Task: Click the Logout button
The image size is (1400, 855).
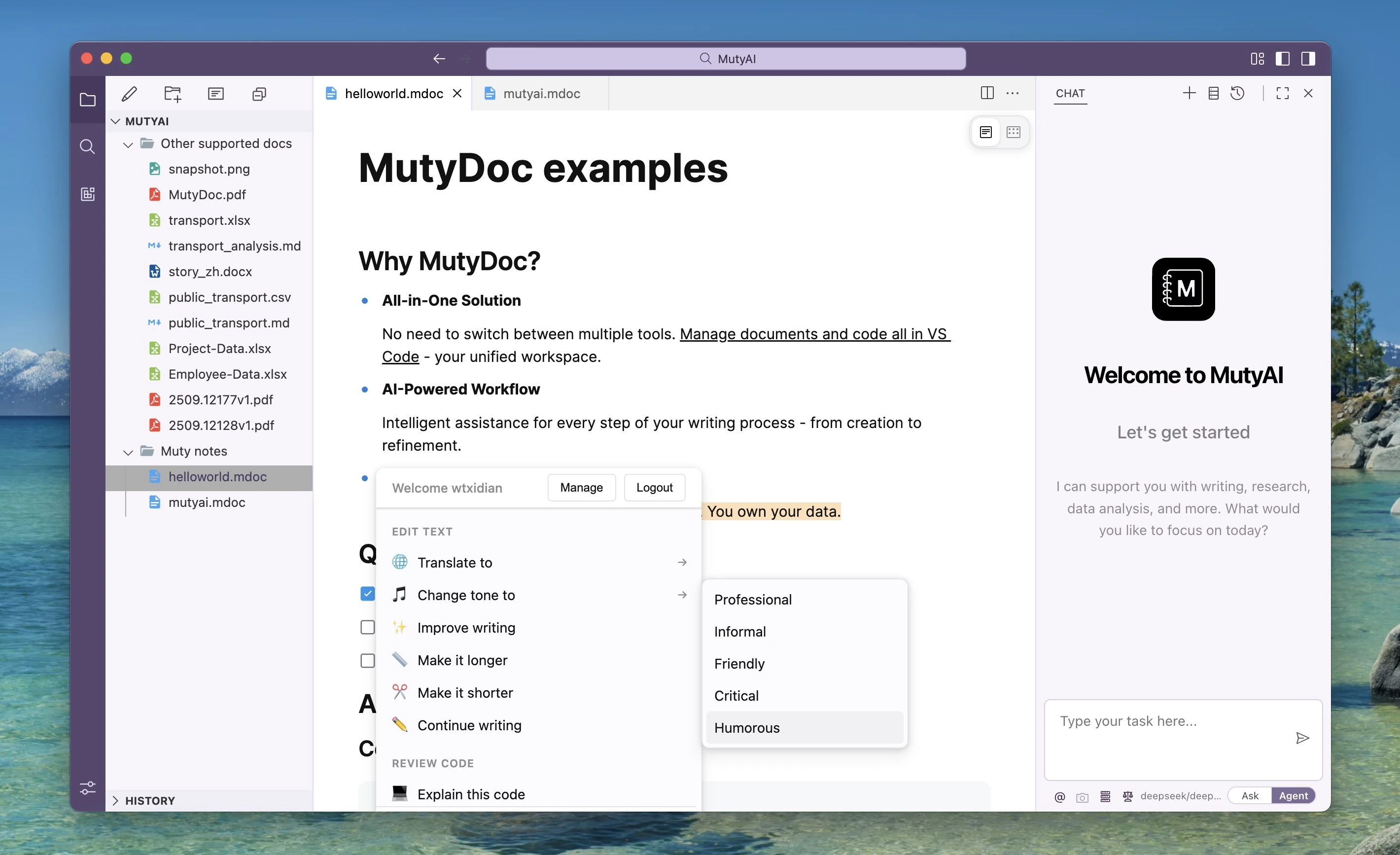Action: 654,487
